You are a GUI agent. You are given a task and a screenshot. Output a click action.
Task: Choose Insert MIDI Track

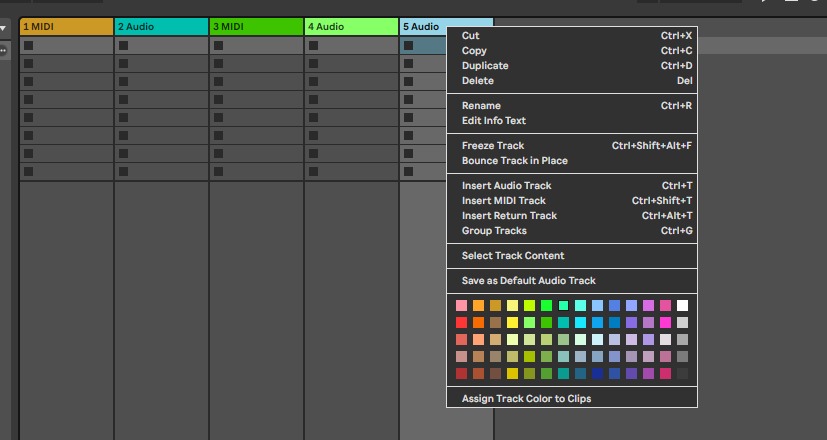pos(572,200)
